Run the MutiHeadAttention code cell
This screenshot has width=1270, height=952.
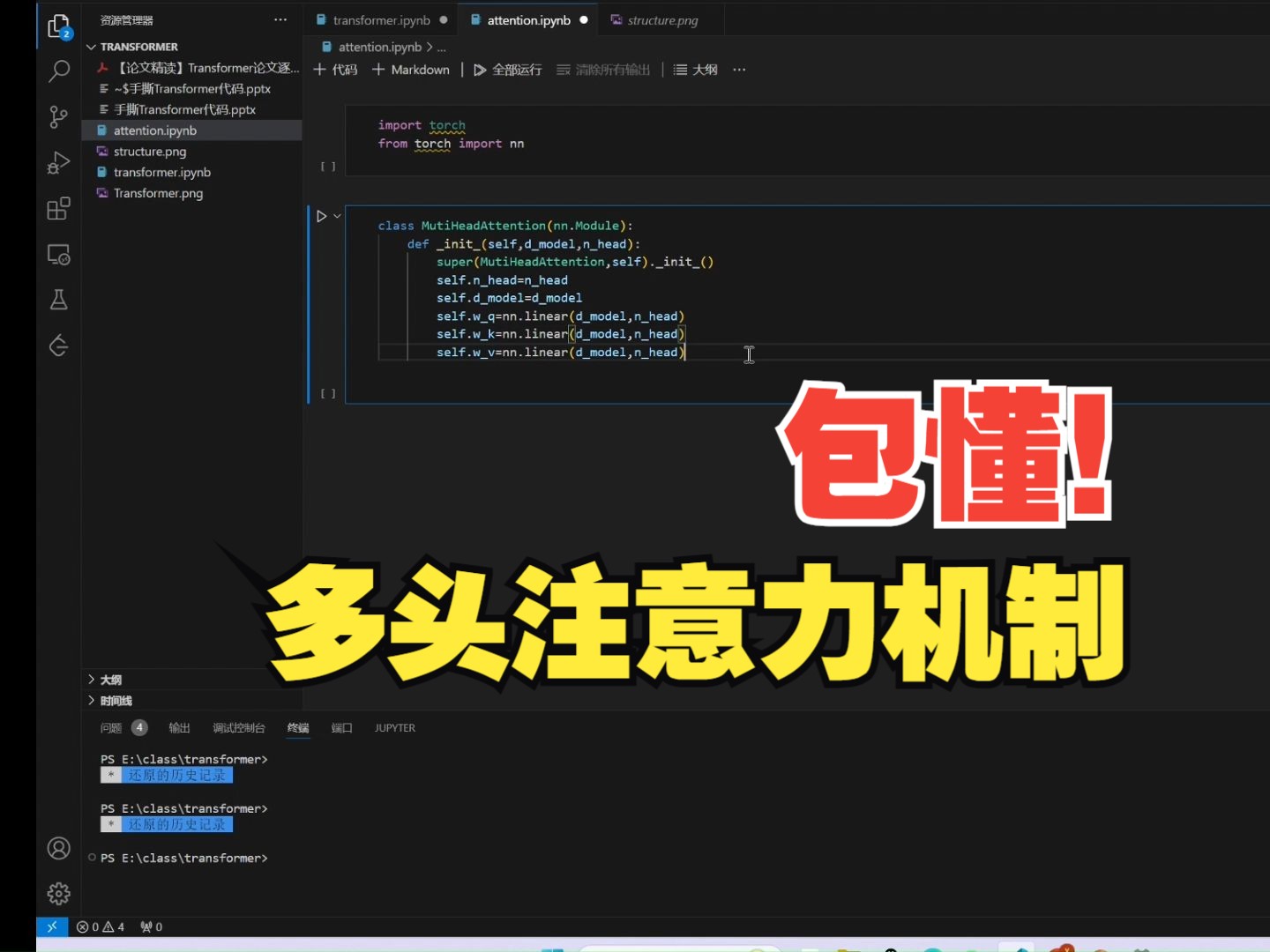321,216
